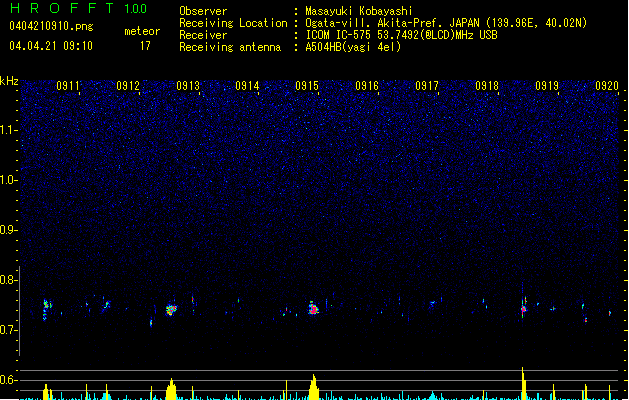Click the 0916 time marker
The height and width of the screenshot is (400, 629).
coord(367,86)
